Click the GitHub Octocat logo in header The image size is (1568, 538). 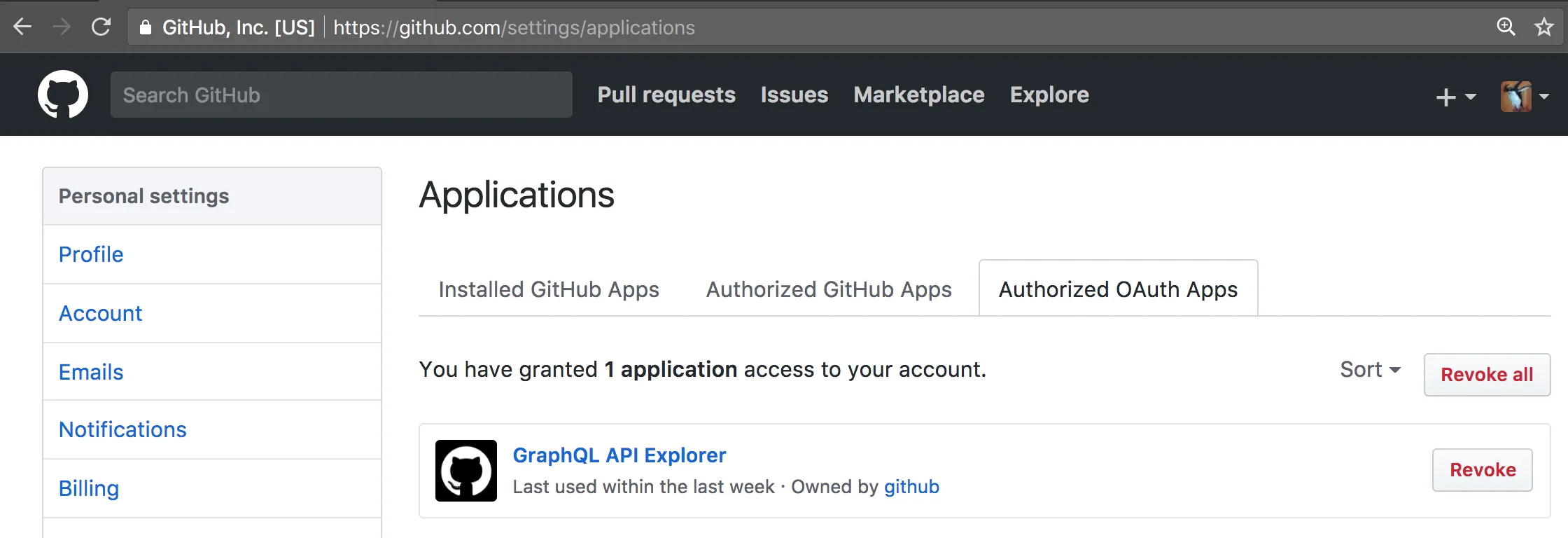coord(63,95)
